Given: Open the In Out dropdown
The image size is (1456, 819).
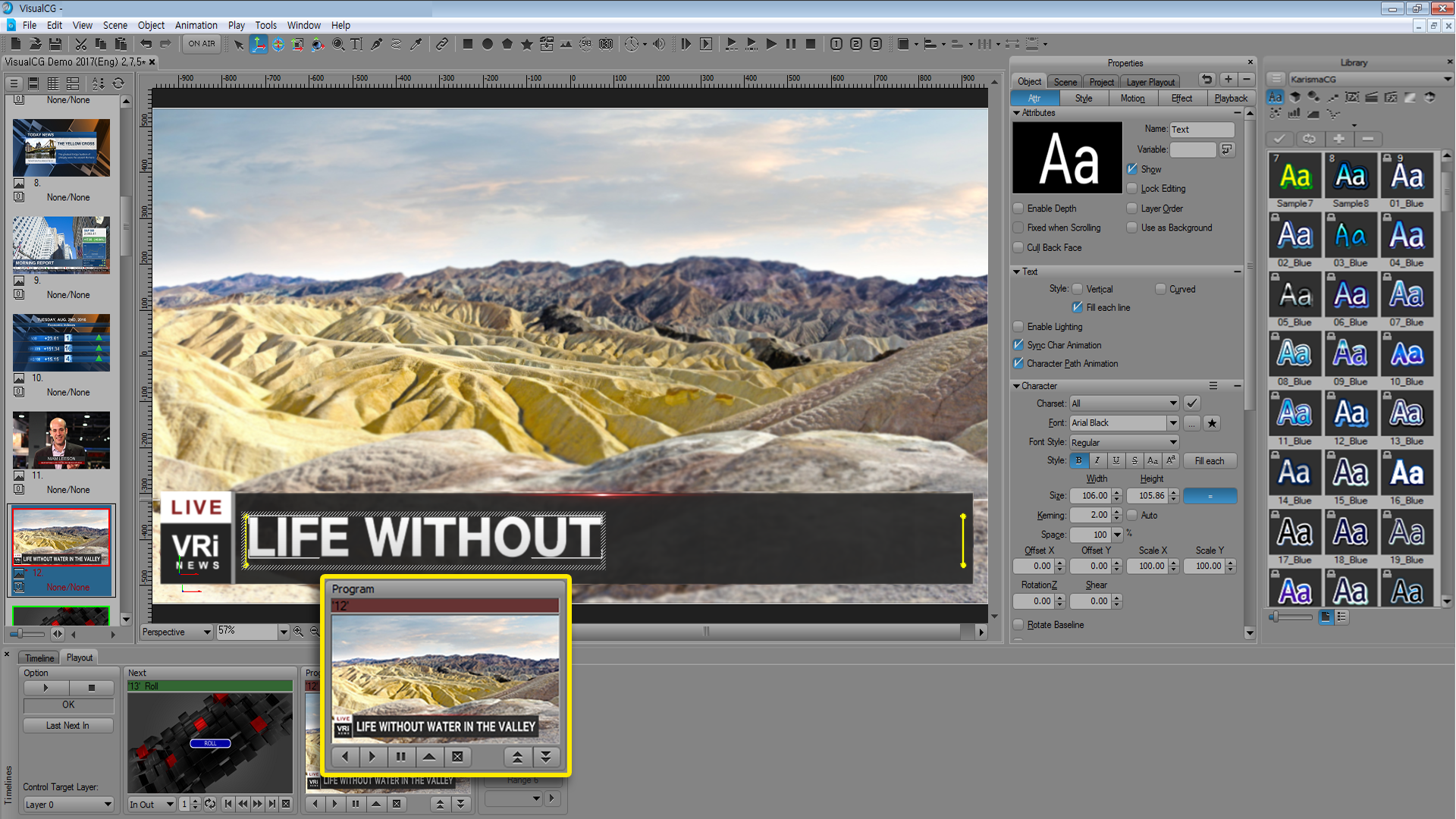Looking at the screenshot, I should tap(152, 805).
